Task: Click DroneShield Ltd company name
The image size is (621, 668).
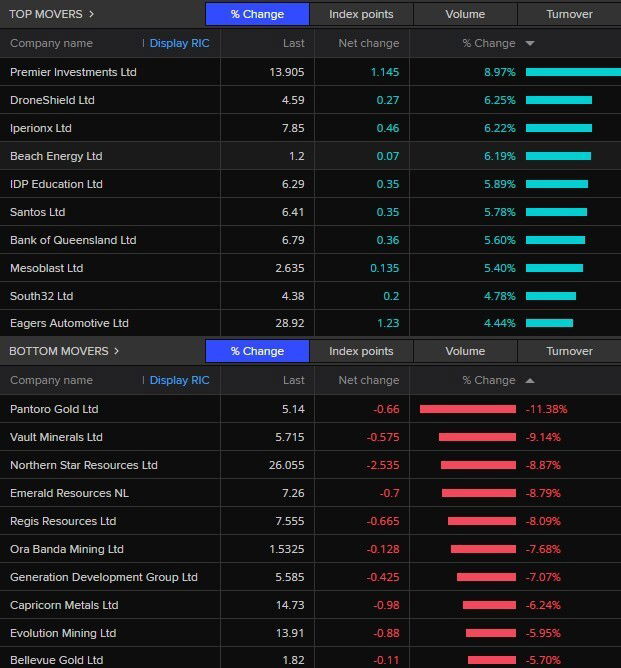Action: tap(52, 100)
